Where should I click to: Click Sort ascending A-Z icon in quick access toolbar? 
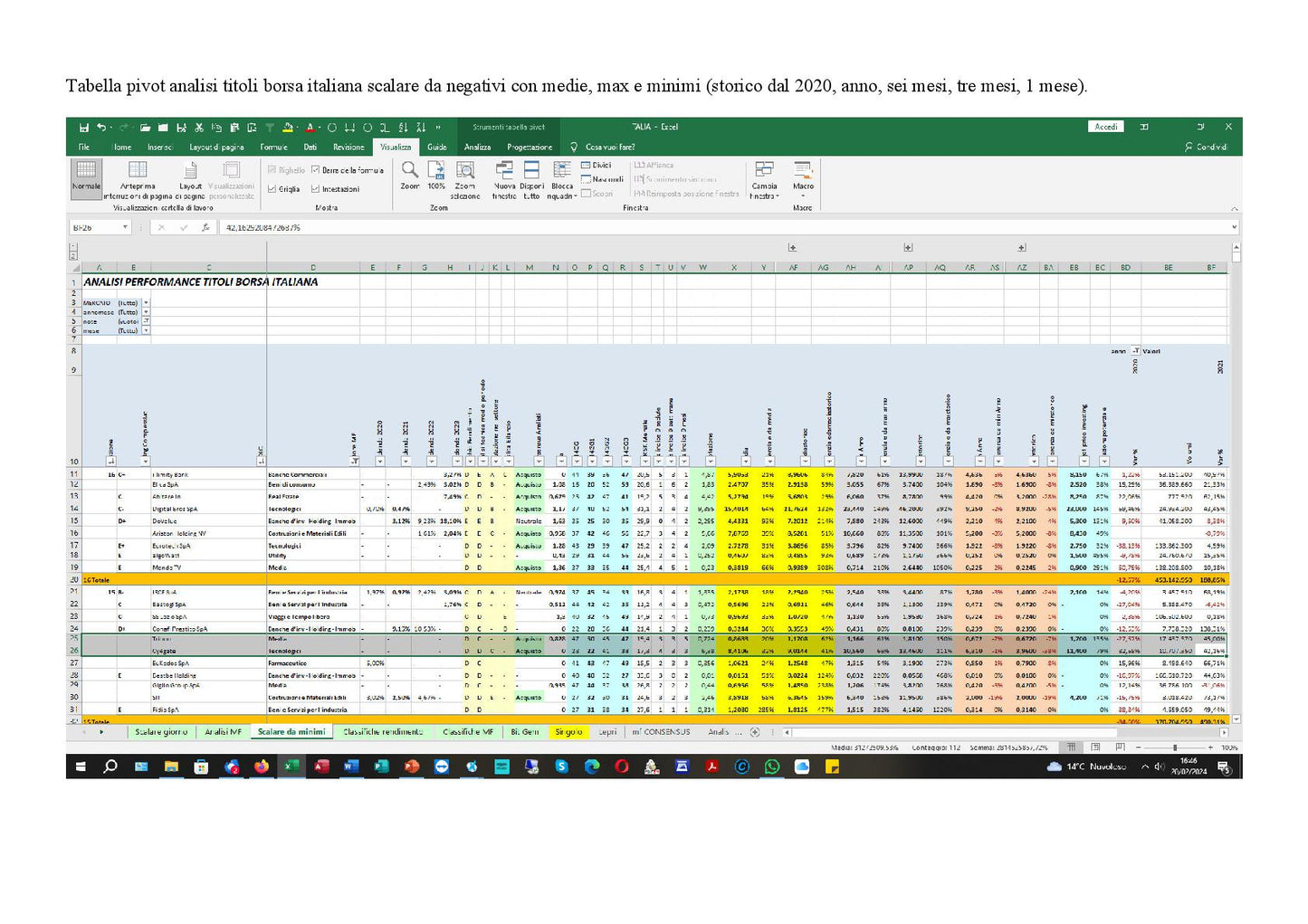pyautogui.click(x=404, y=128)
